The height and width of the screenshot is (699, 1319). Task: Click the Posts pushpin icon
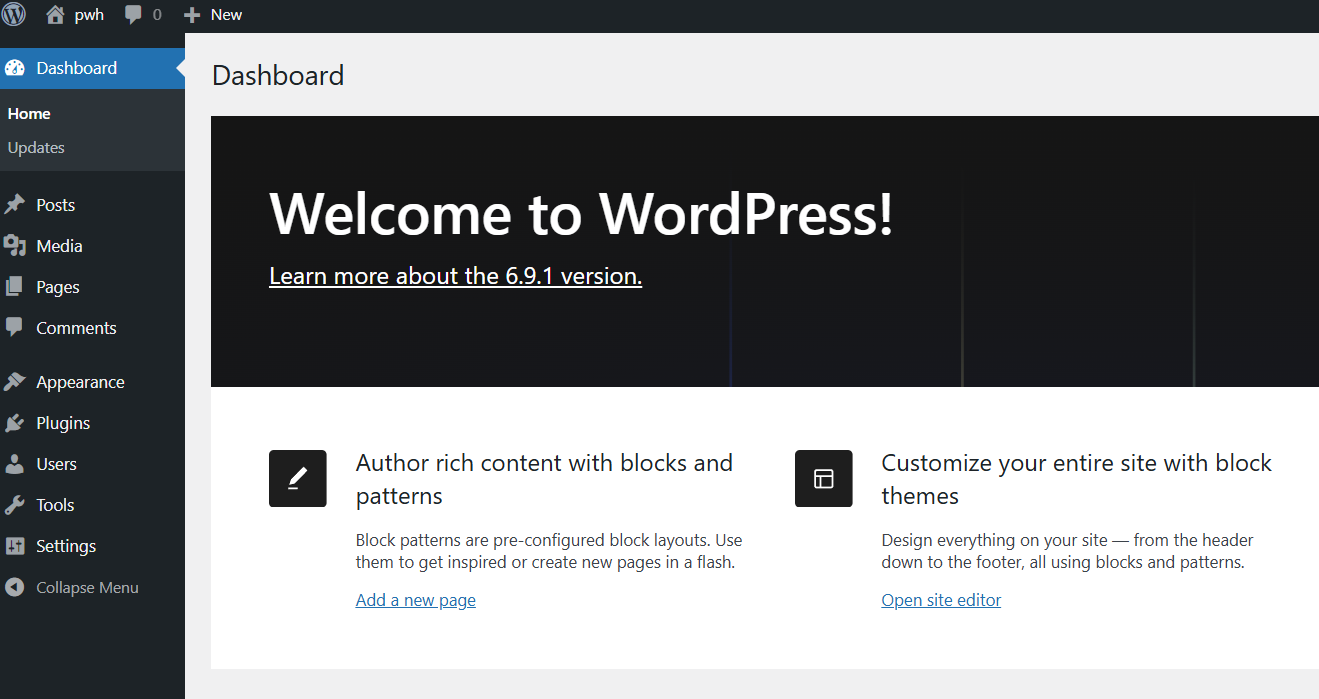[15, 205]
